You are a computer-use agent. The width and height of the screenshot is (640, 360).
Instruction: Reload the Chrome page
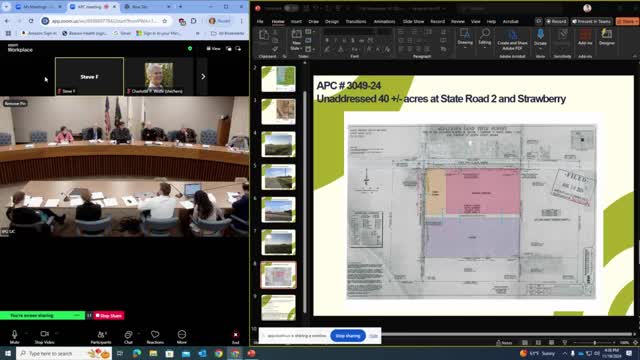[31, 21]
